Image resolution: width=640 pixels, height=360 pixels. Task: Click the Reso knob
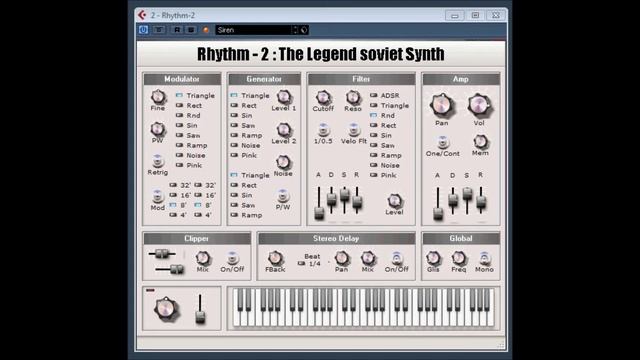tap(353, 98)
